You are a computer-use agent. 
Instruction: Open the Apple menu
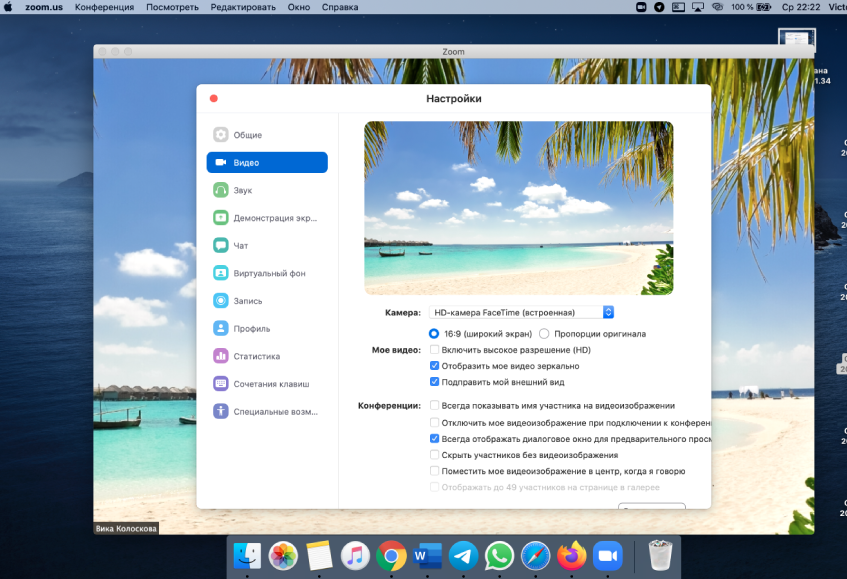pos(8,7)
